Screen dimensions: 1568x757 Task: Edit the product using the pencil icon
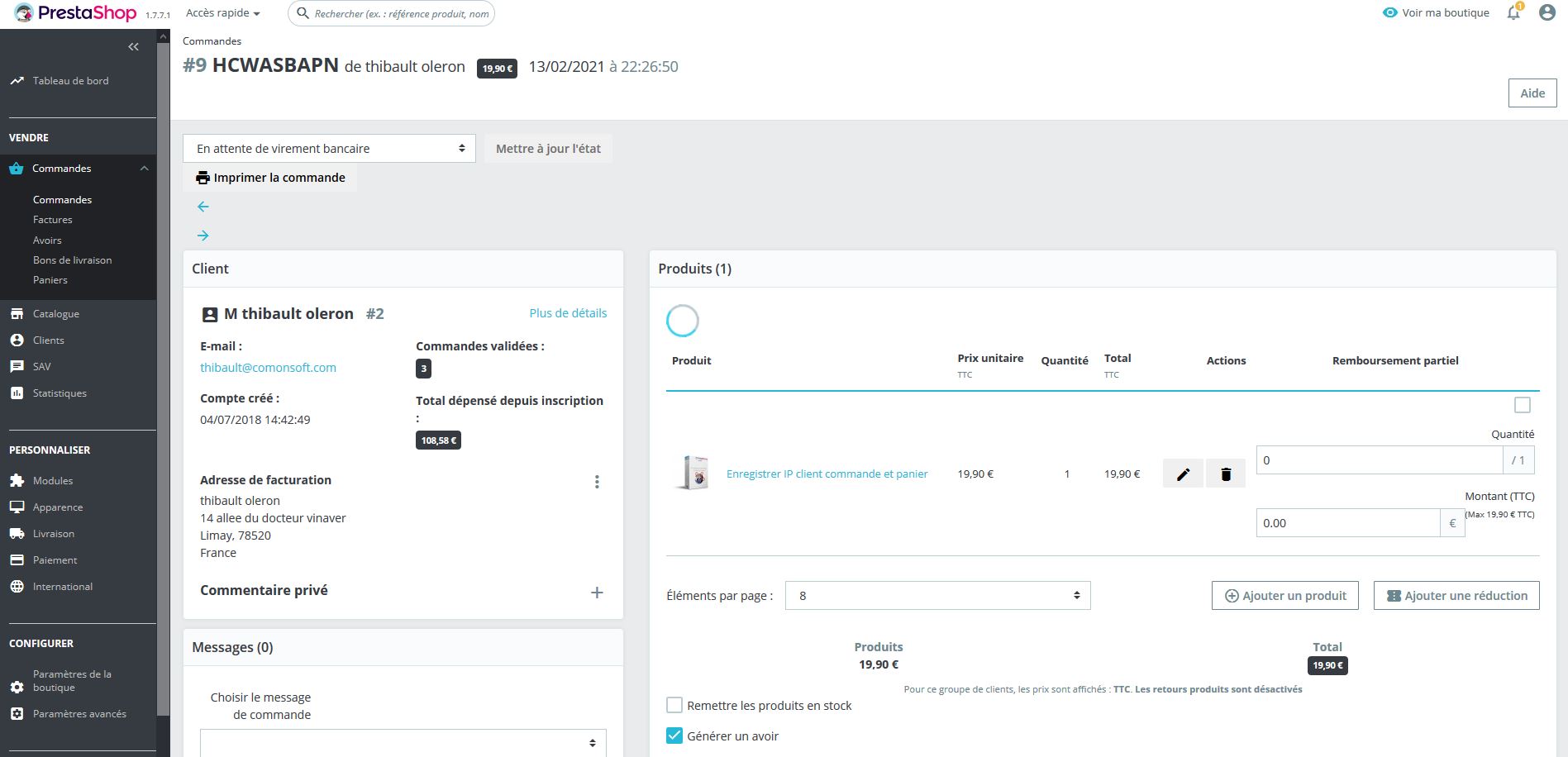1183,473
